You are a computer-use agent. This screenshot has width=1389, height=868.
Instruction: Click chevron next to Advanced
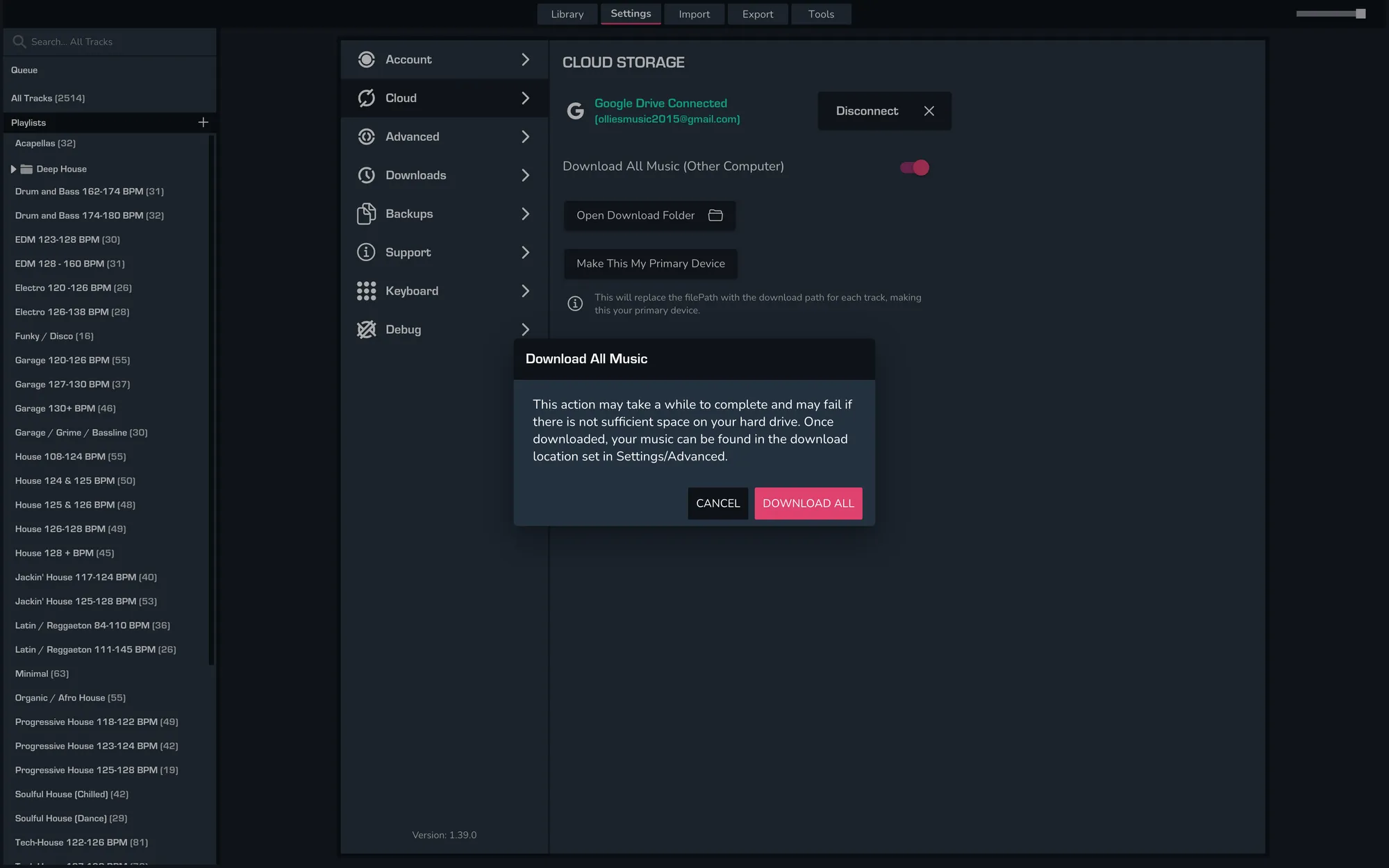click(x=525, y=137)
